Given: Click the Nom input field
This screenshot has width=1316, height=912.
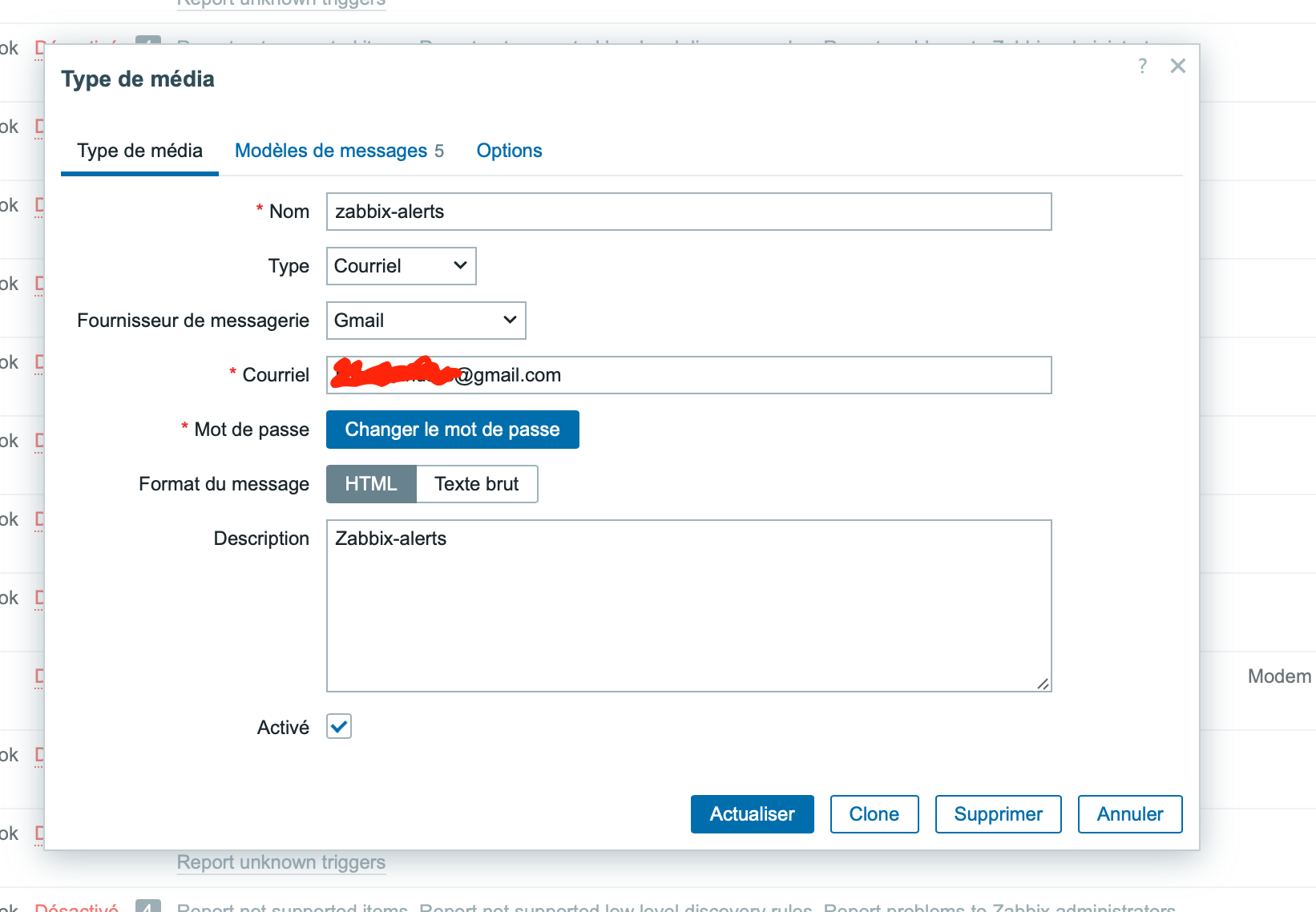Looking at the screenshot, I should coord(688,212).
